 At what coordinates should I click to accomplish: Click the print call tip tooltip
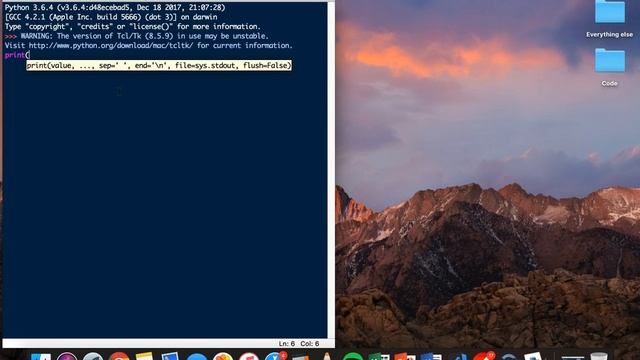159,65
